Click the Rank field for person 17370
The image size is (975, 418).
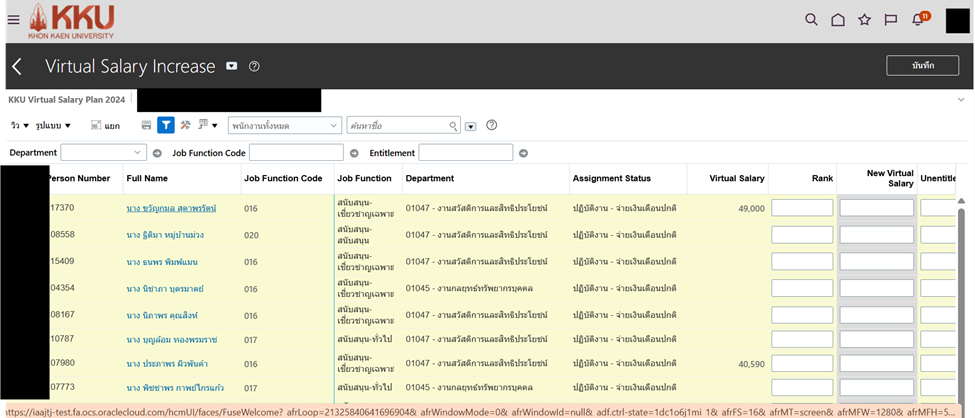coord(801,208)
